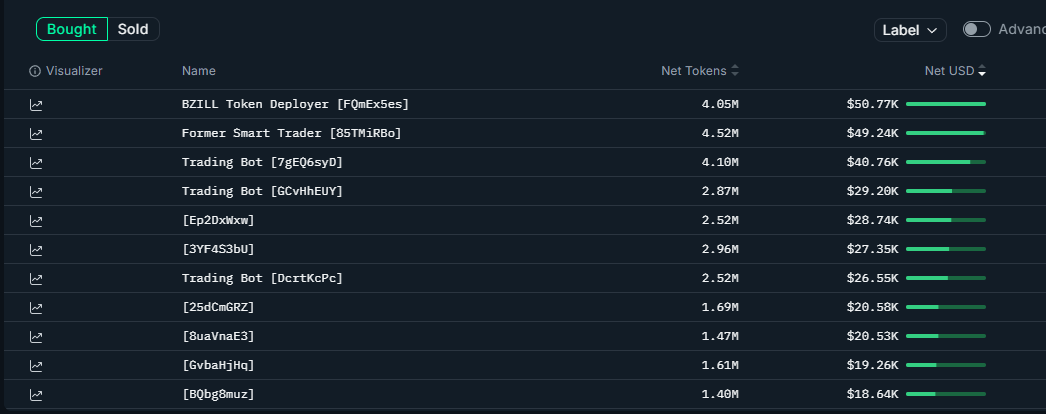Select the $49.24K net USD value

tap(873, 133)
